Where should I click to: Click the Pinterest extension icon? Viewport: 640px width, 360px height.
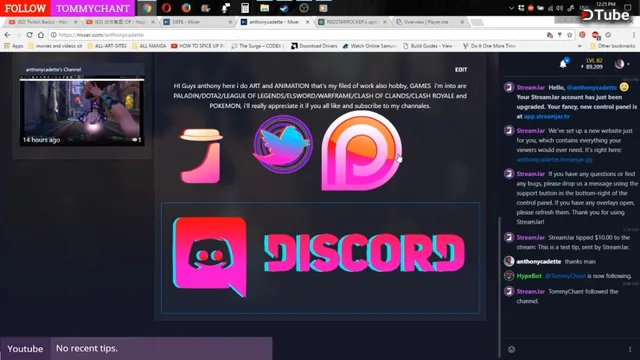click(x=582, y=35)
